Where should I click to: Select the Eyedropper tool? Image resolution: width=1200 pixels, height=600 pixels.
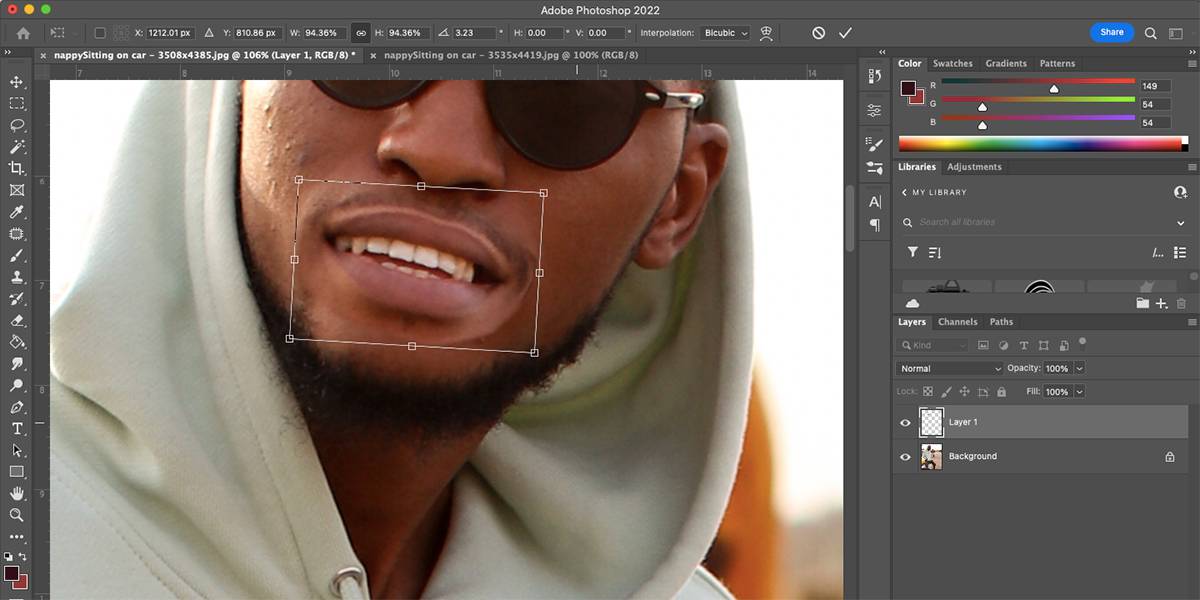pos(17,212)
